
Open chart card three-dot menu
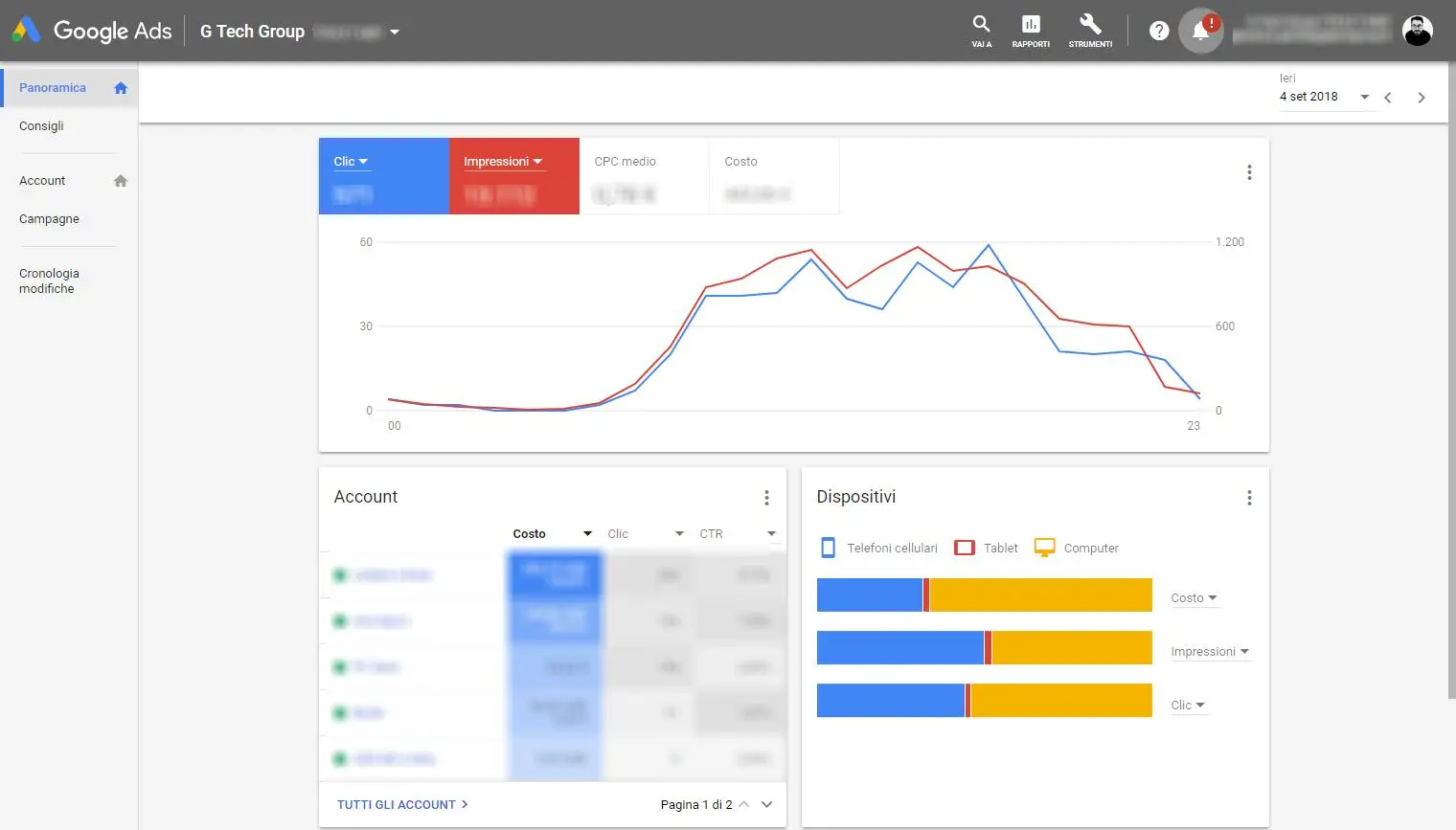pyautogui.click(x=1249, y=172)
